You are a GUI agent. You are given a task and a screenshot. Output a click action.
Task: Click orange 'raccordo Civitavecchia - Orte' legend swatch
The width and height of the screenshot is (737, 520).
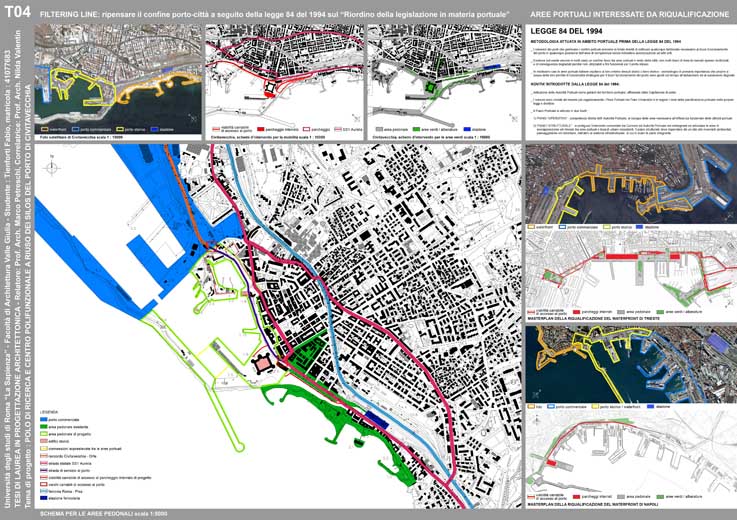(44, 456)
